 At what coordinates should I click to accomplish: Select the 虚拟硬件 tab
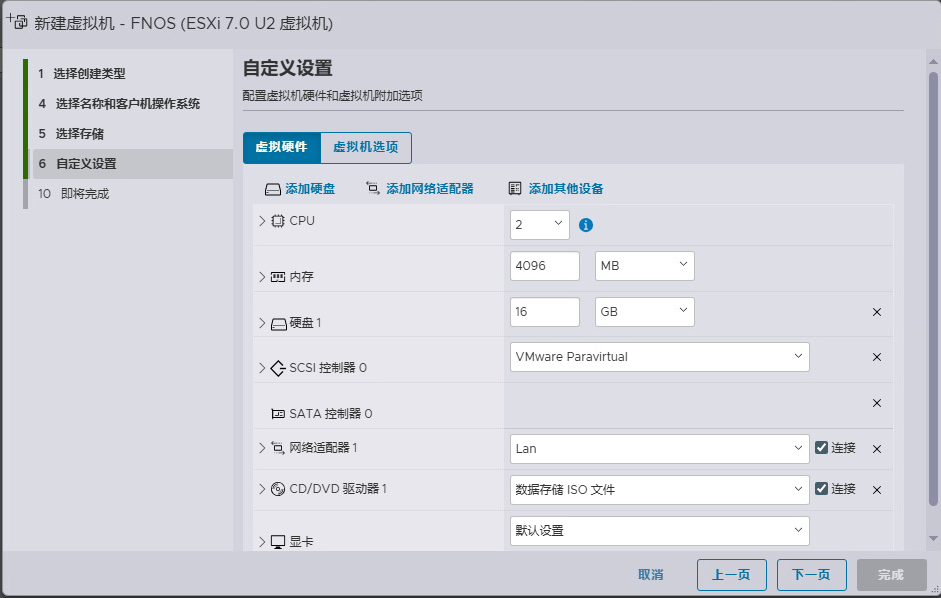tap(281, 147)
